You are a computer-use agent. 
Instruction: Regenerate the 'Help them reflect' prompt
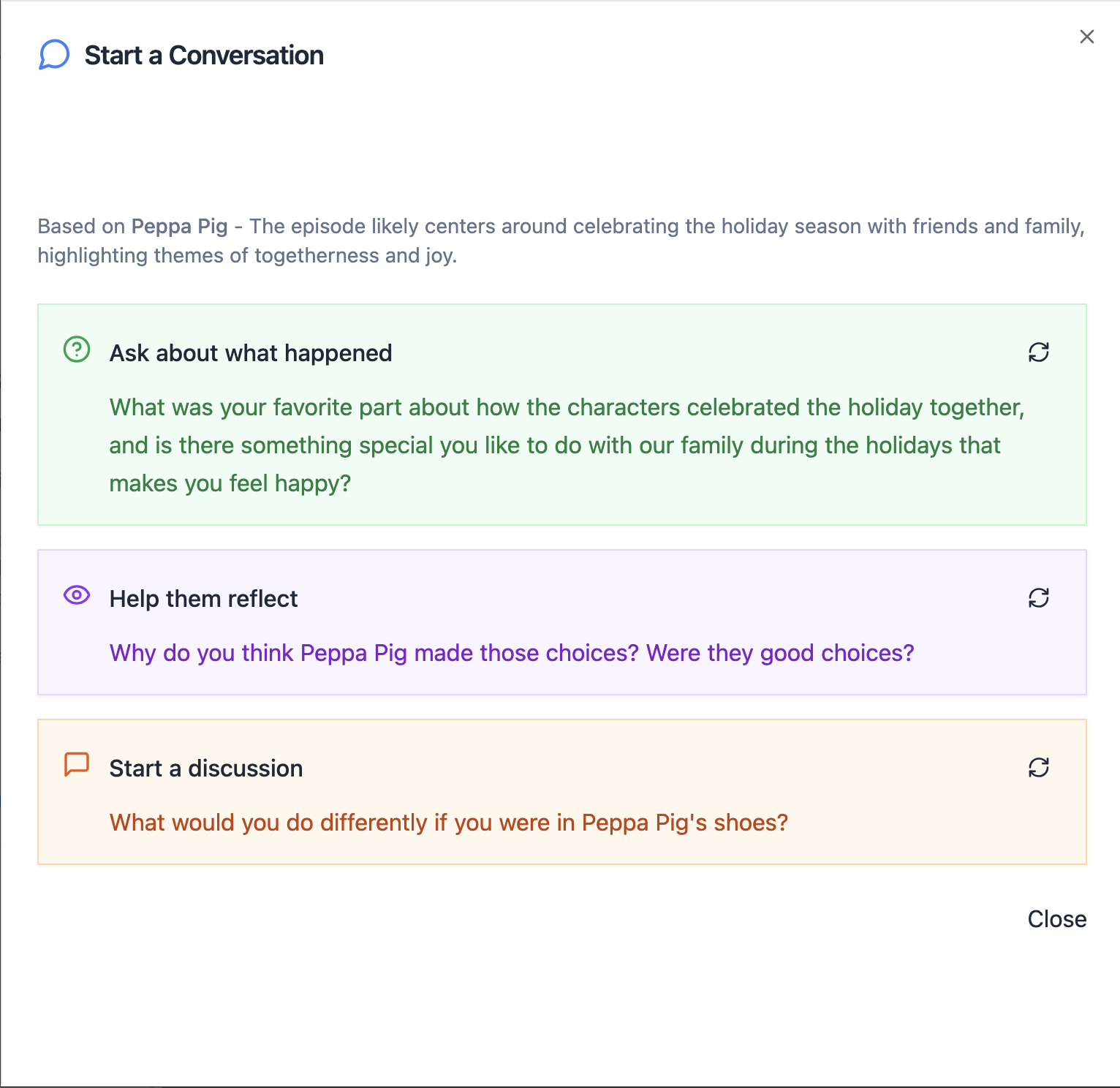point(1039,598)
